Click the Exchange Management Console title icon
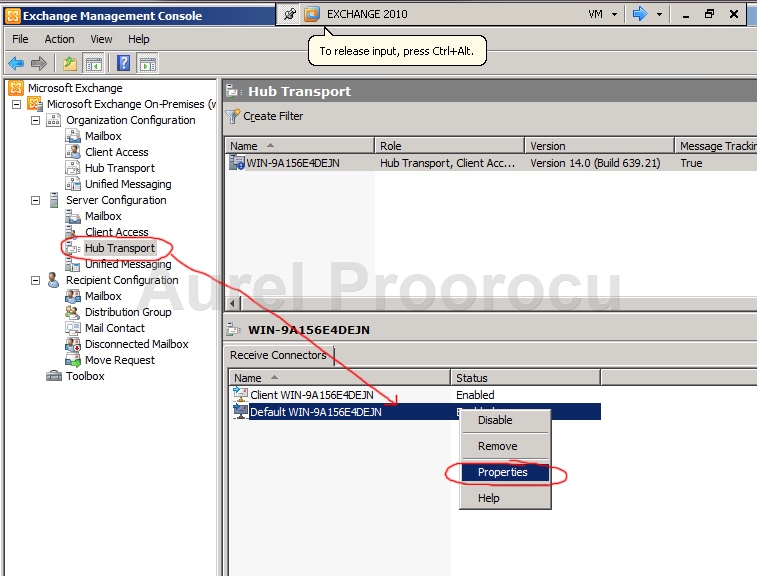This screenshot has height=576, width=757. pyautogui.click(x=13, y=15)
